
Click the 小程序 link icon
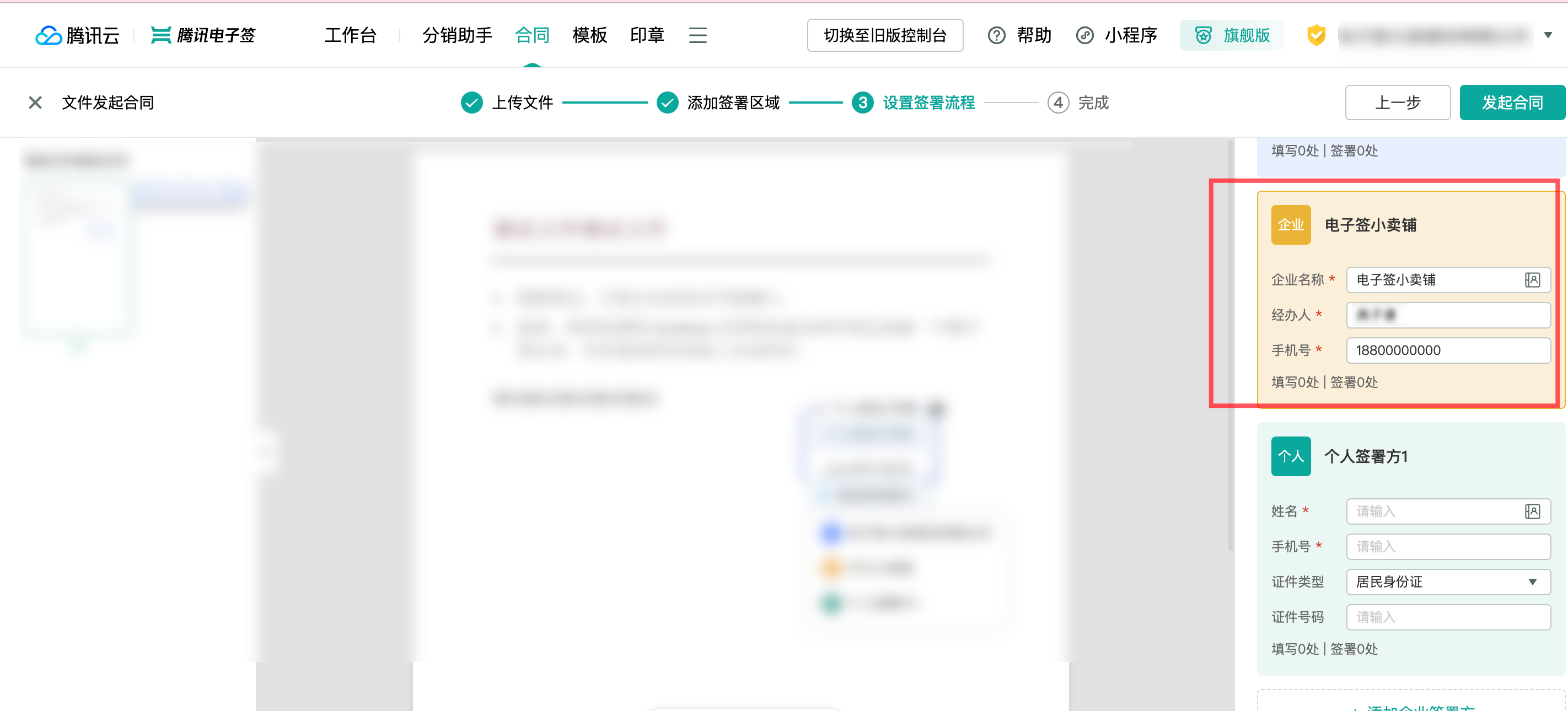[x=1084, y=35]
